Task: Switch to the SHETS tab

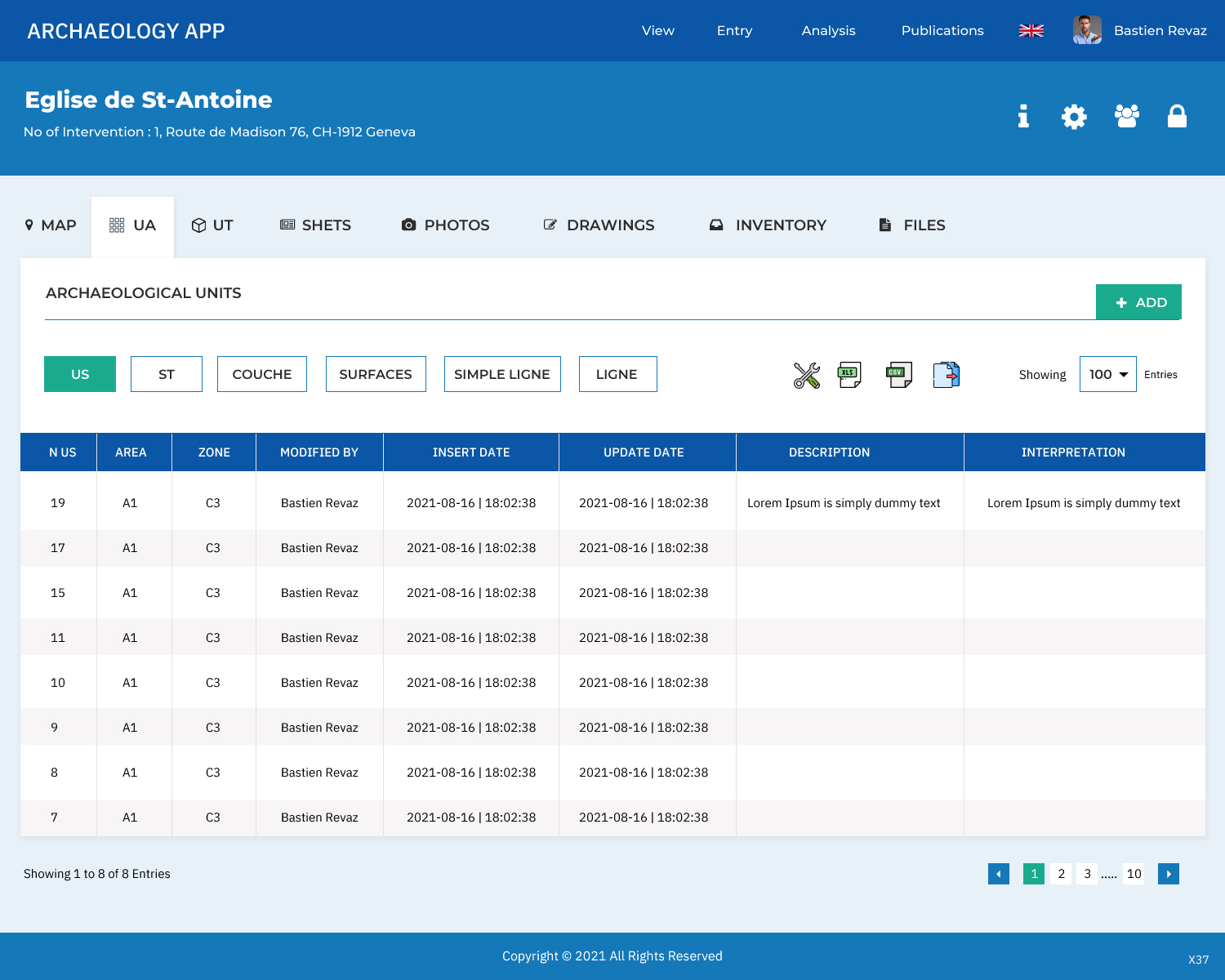Action: click(316, 225)
